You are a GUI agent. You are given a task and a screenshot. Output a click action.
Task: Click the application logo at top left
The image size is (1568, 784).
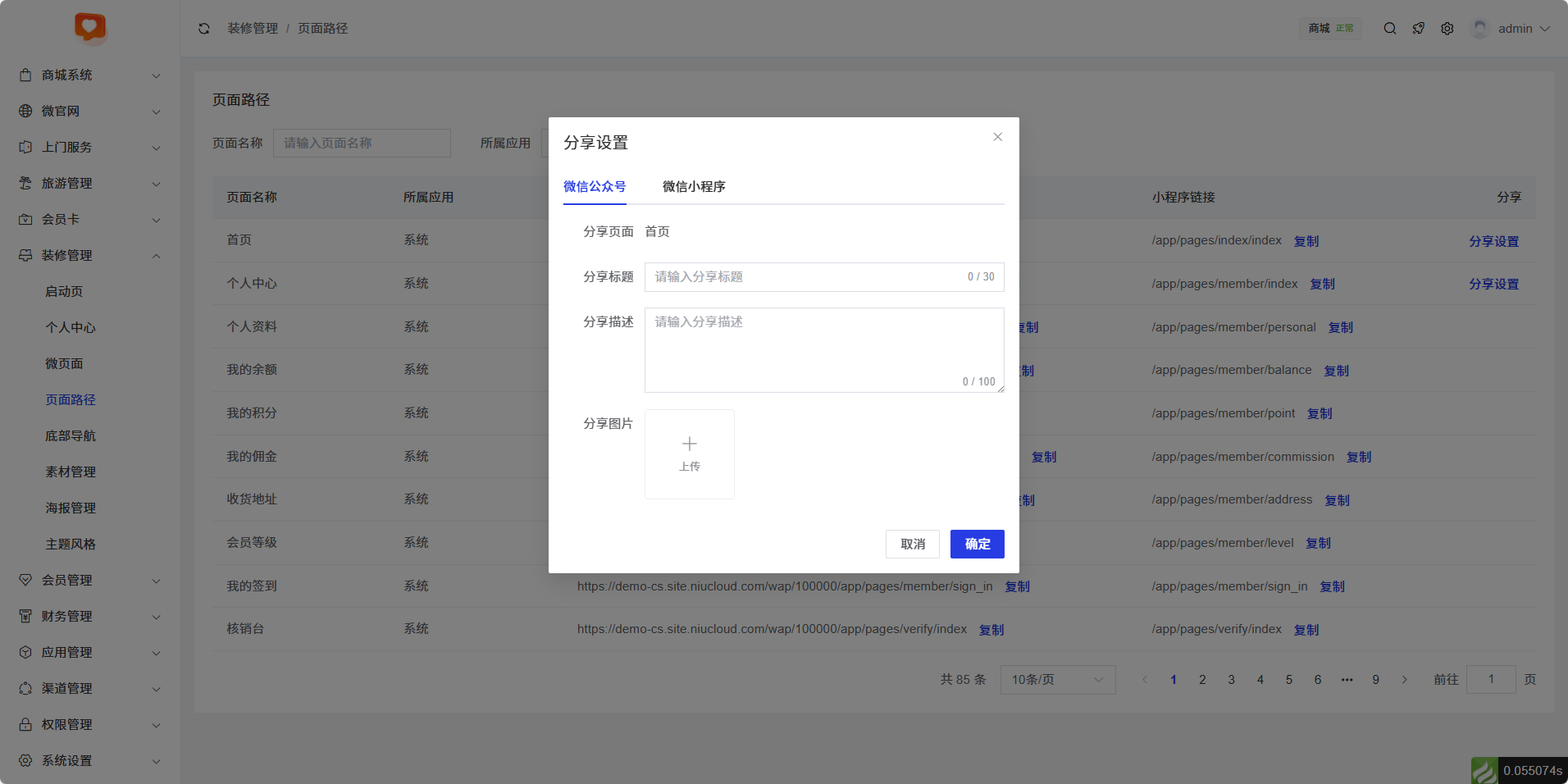[90, 27]
